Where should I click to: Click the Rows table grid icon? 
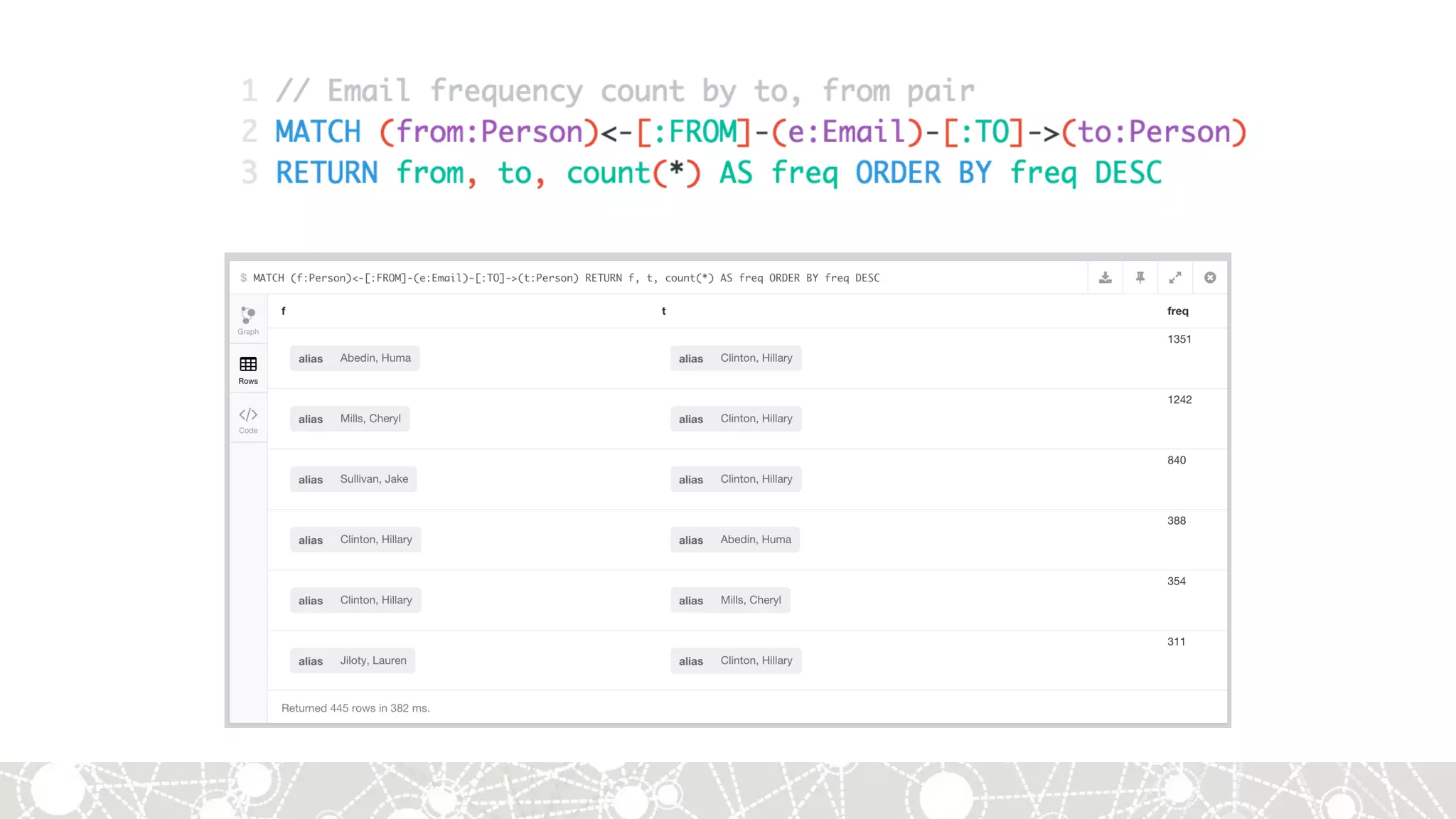click(x=248, y=365)
